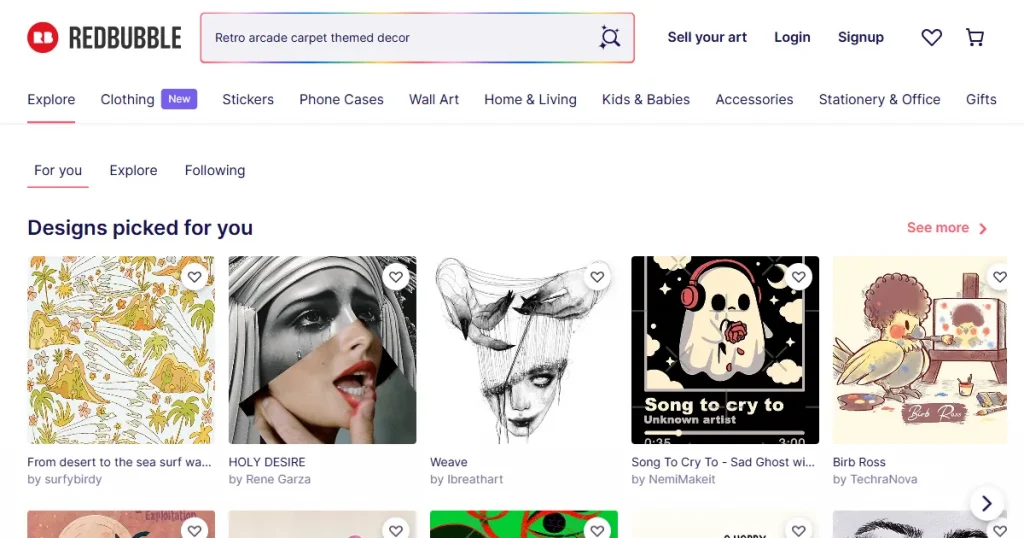This screenshot has height=538, width=1024.
Task: Favorite the surf wave design by surfybirdy
Action: [x=195, y=277]
